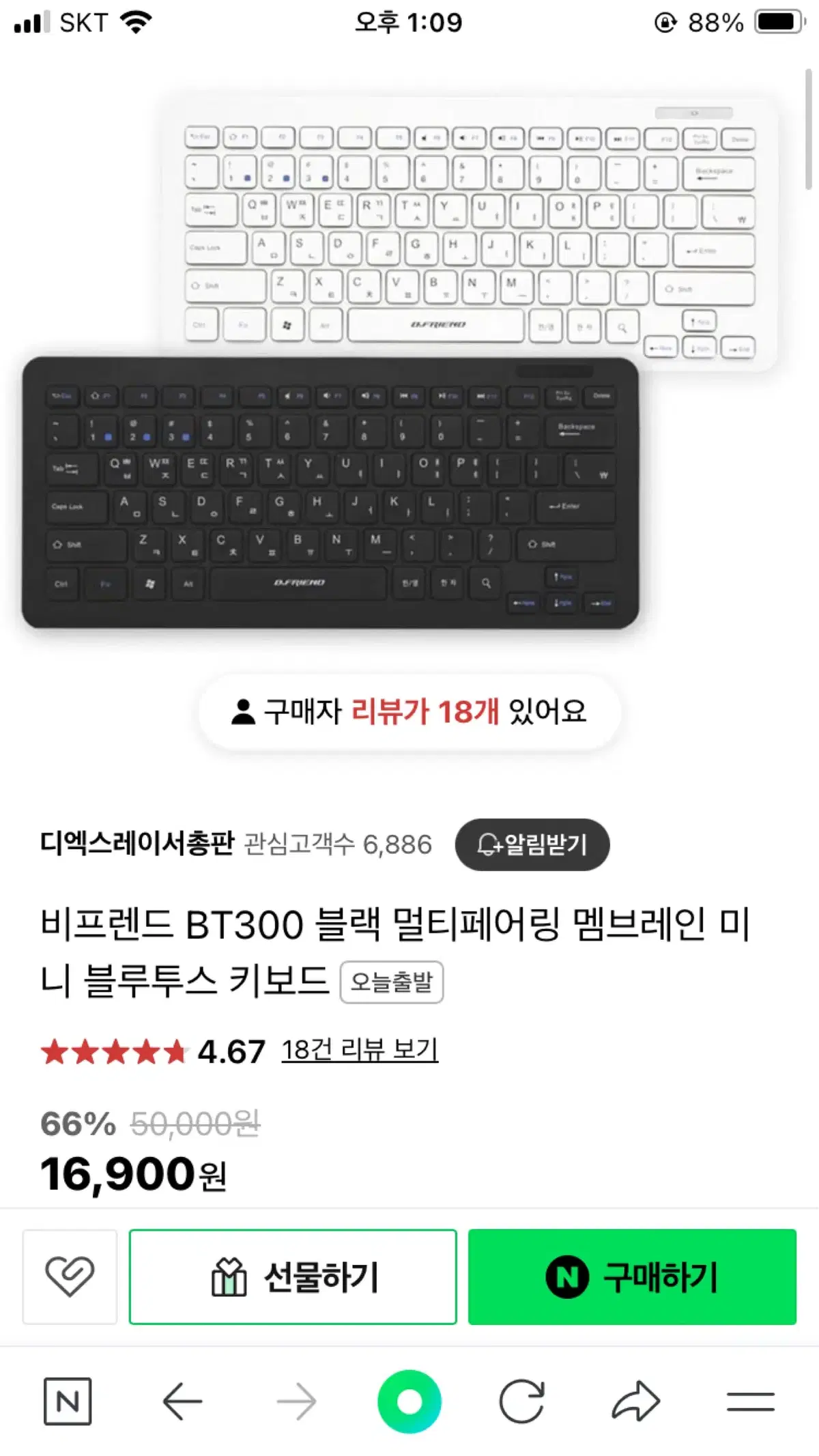Tap the 선물하기 gift button
Image resolution: width=819 pixels, height=1456 pixels.
tap(293, 1276)
